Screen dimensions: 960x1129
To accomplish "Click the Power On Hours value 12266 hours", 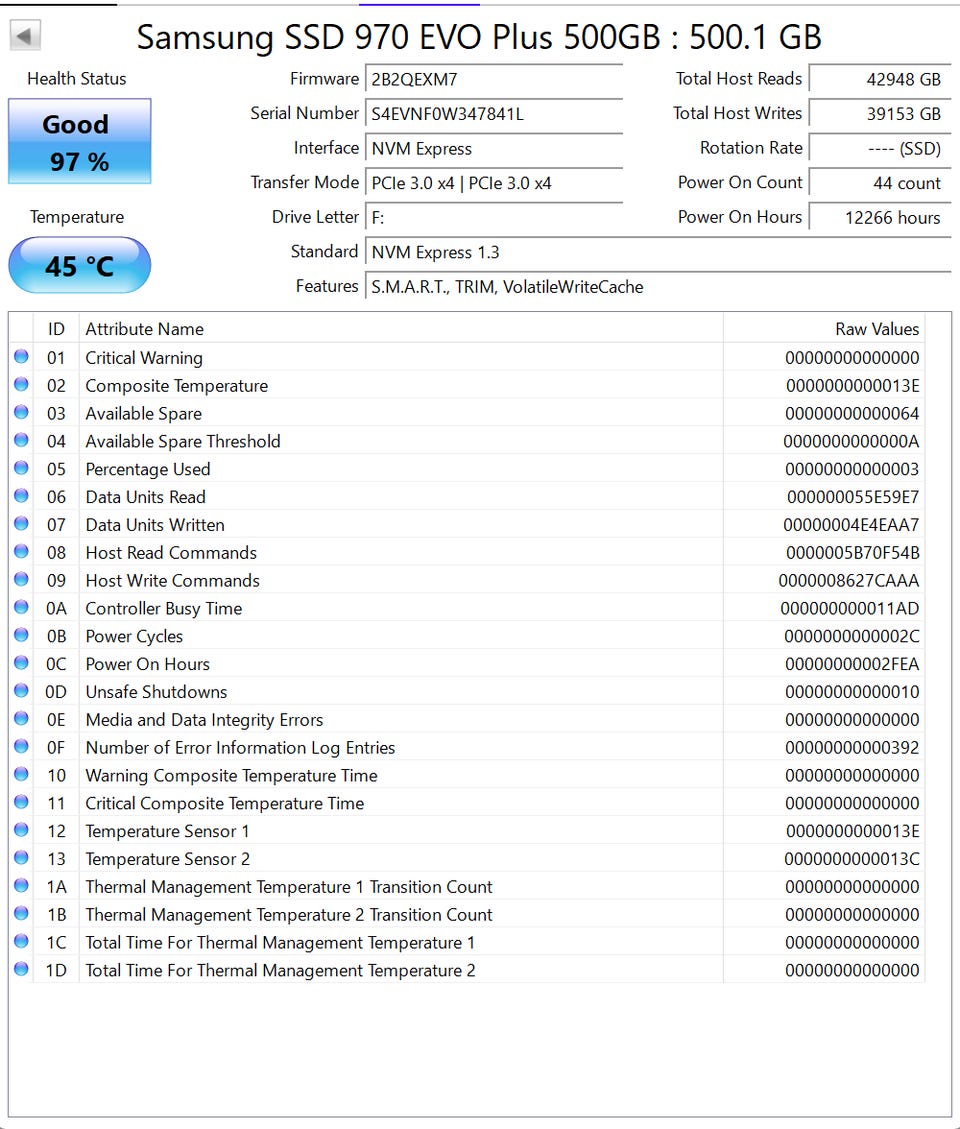I will coord(880,217).
